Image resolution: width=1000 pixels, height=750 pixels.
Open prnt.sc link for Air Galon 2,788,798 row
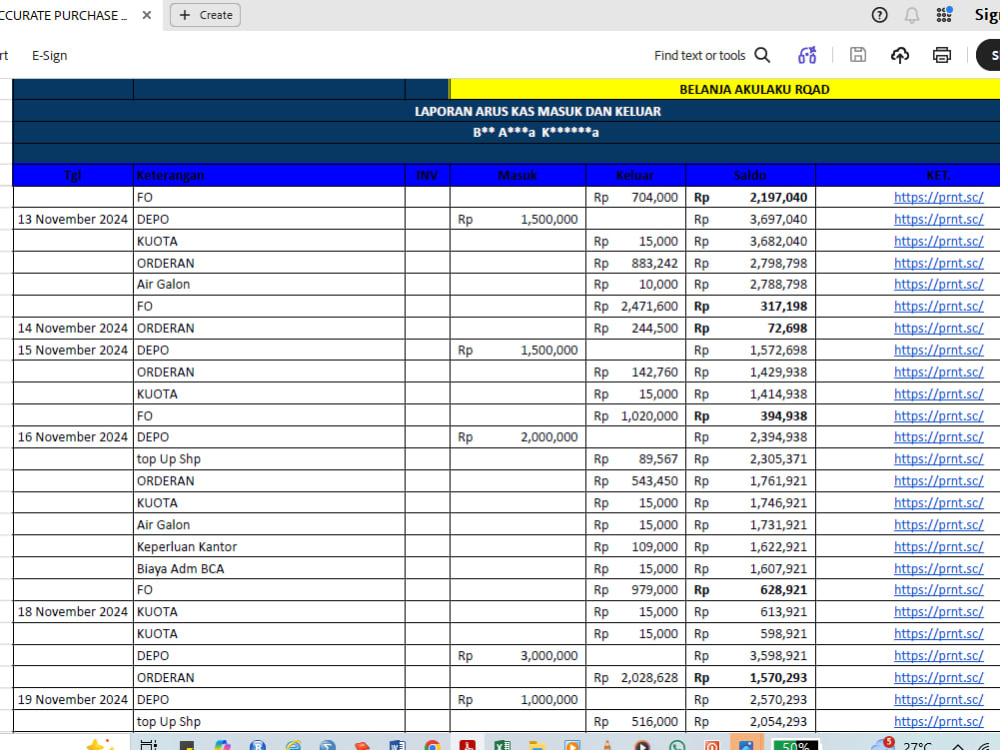tap(938, 284)
